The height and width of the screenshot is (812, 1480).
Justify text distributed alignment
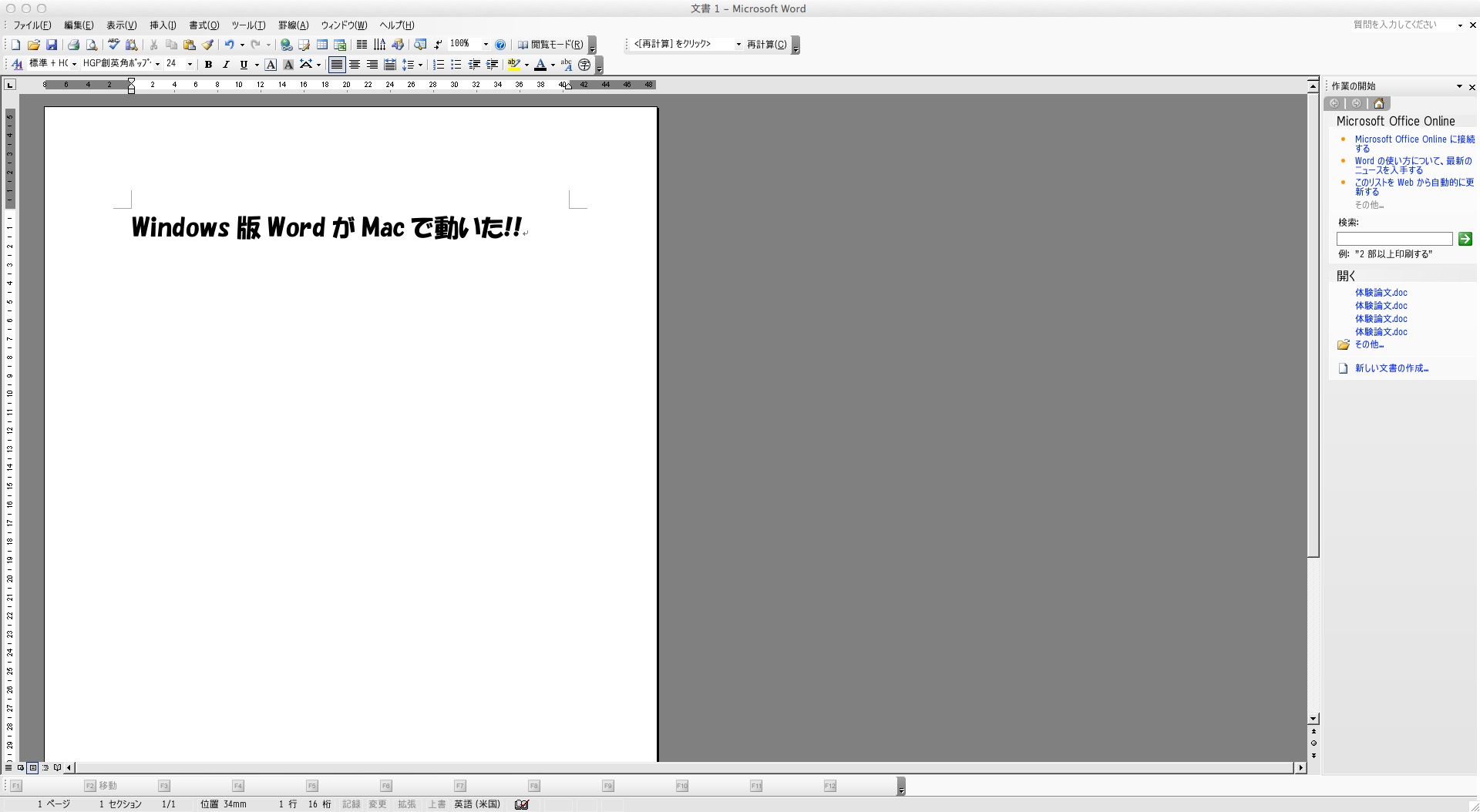pos(390,65)
